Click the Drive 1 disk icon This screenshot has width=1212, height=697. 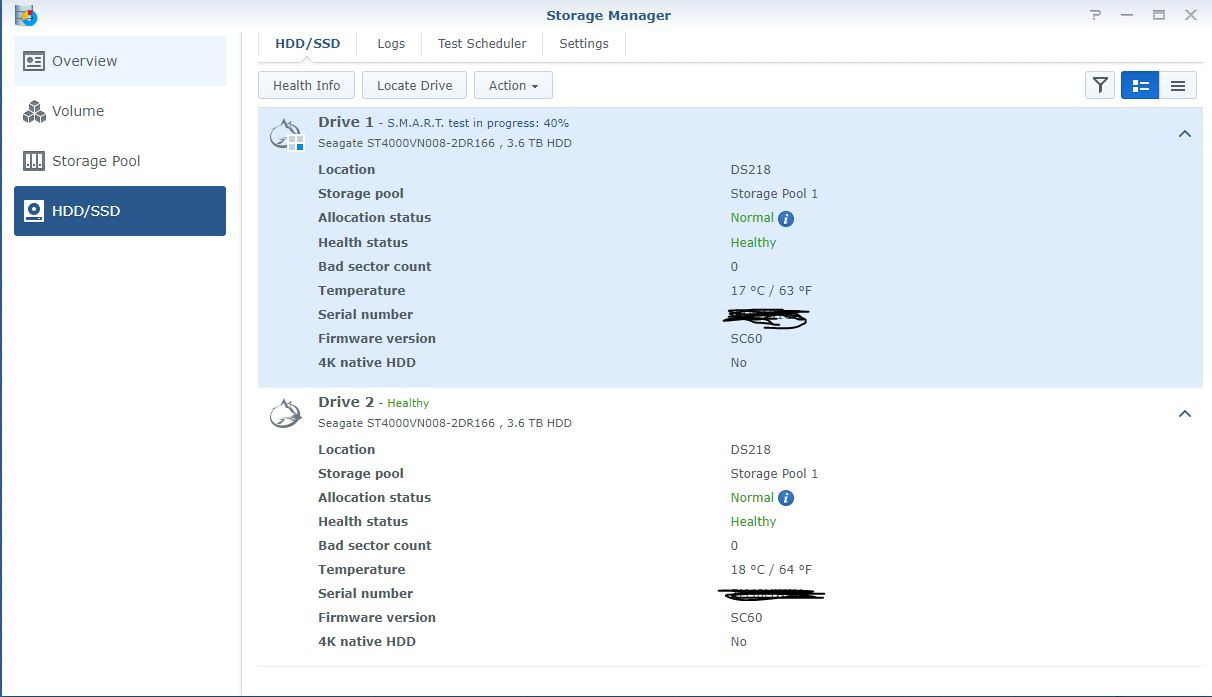pyautogui.click(x=285, y=132)
